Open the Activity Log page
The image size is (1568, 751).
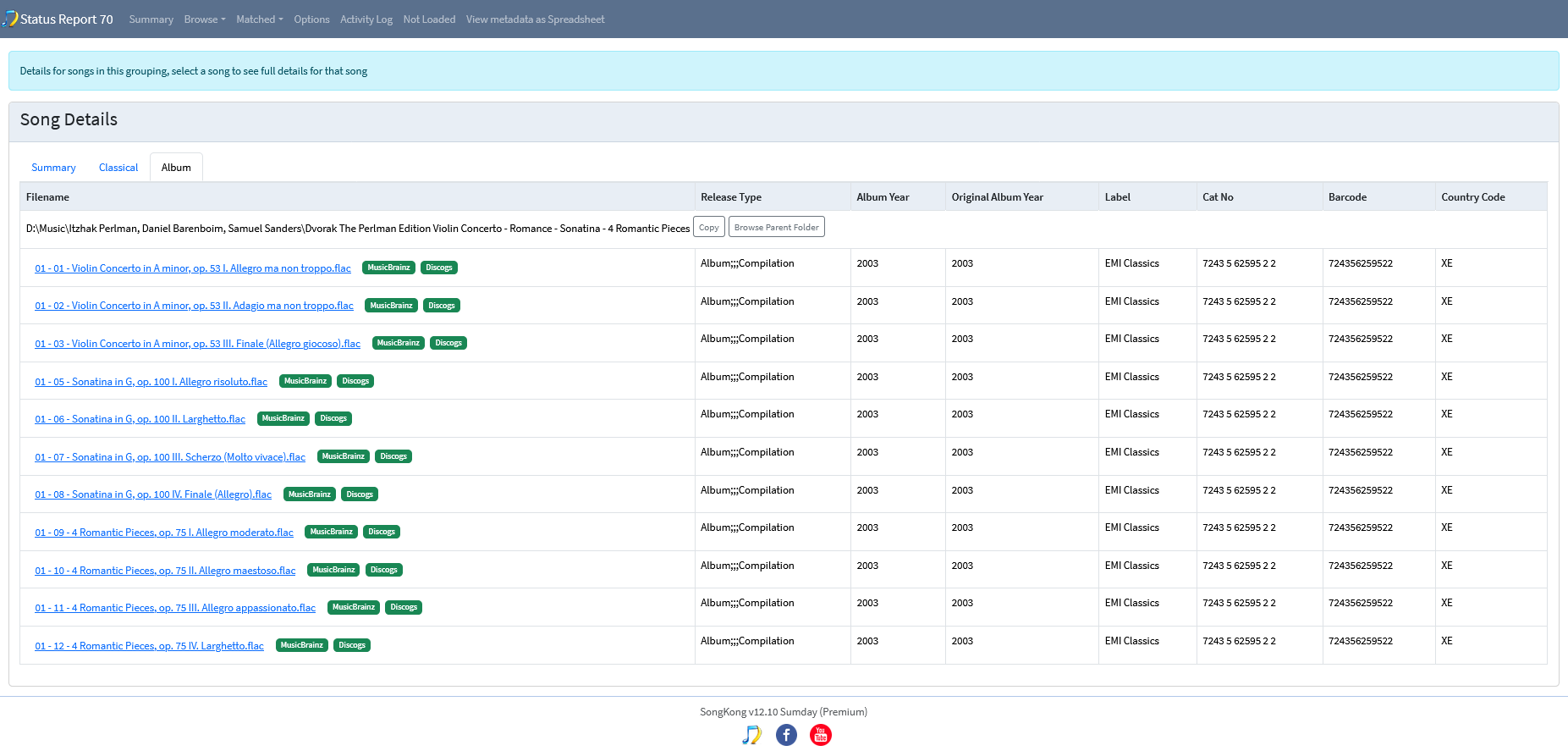[366, 19]
